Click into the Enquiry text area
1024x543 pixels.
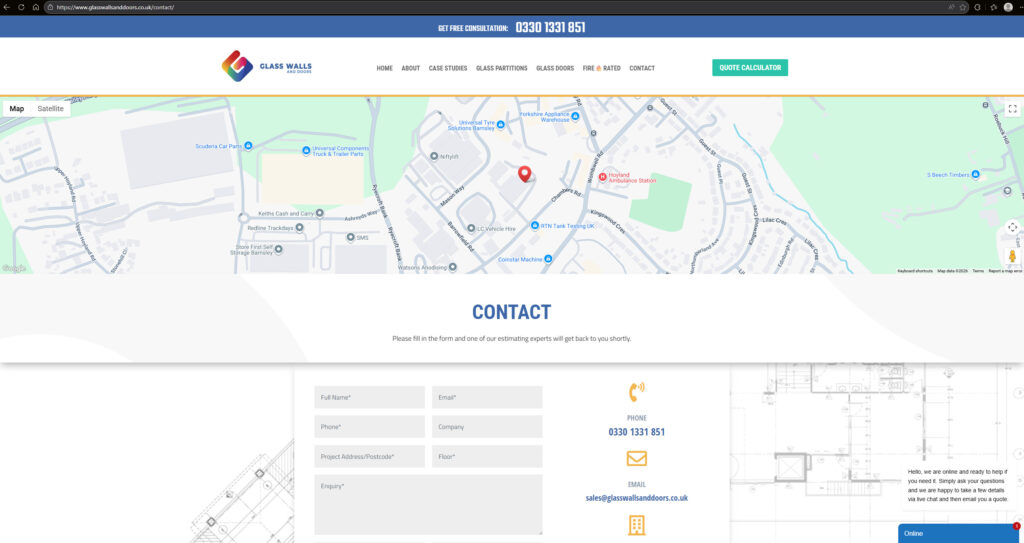[x=428, y=504]
